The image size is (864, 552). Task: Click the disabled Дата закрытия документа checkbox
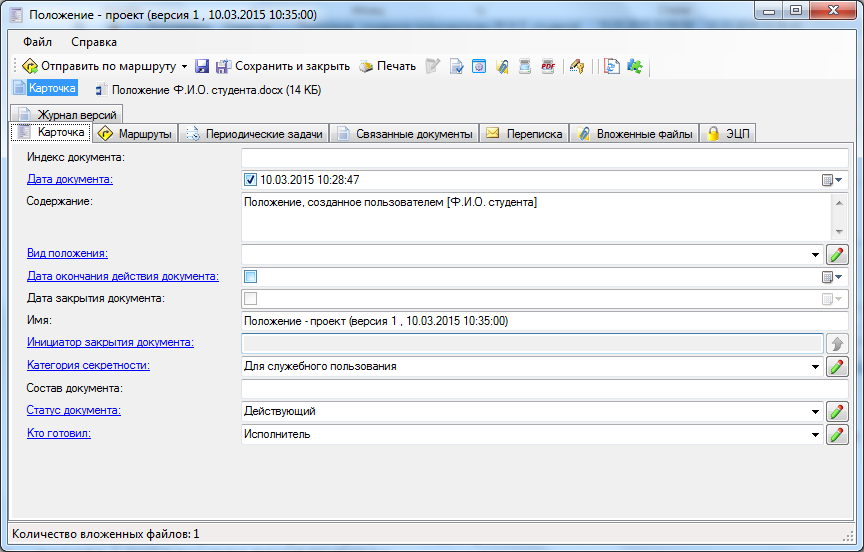pyautogui.click(x=250, y=299)
